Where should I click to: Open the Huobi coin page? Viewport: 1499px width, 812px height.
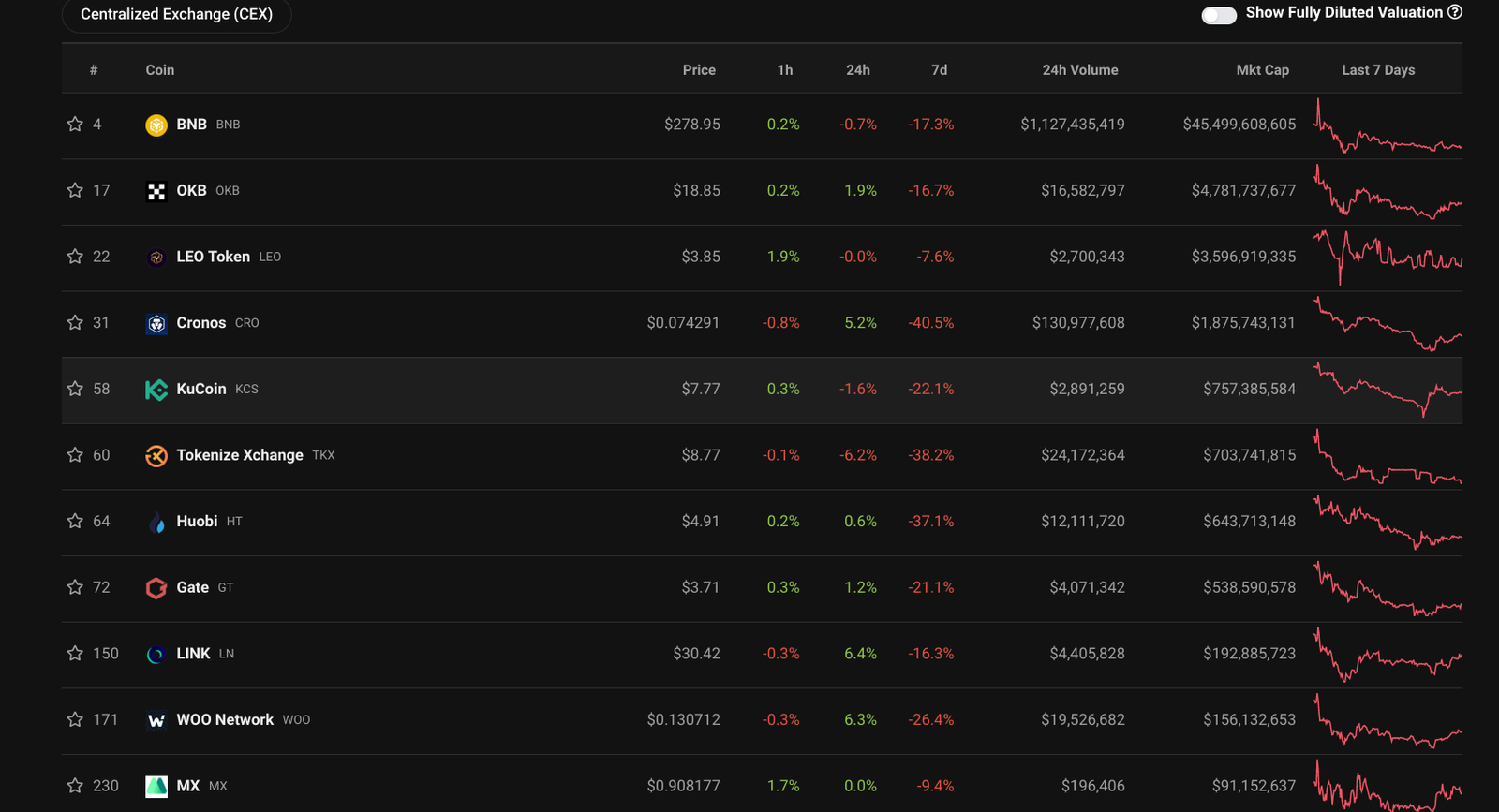coord(197,522)
